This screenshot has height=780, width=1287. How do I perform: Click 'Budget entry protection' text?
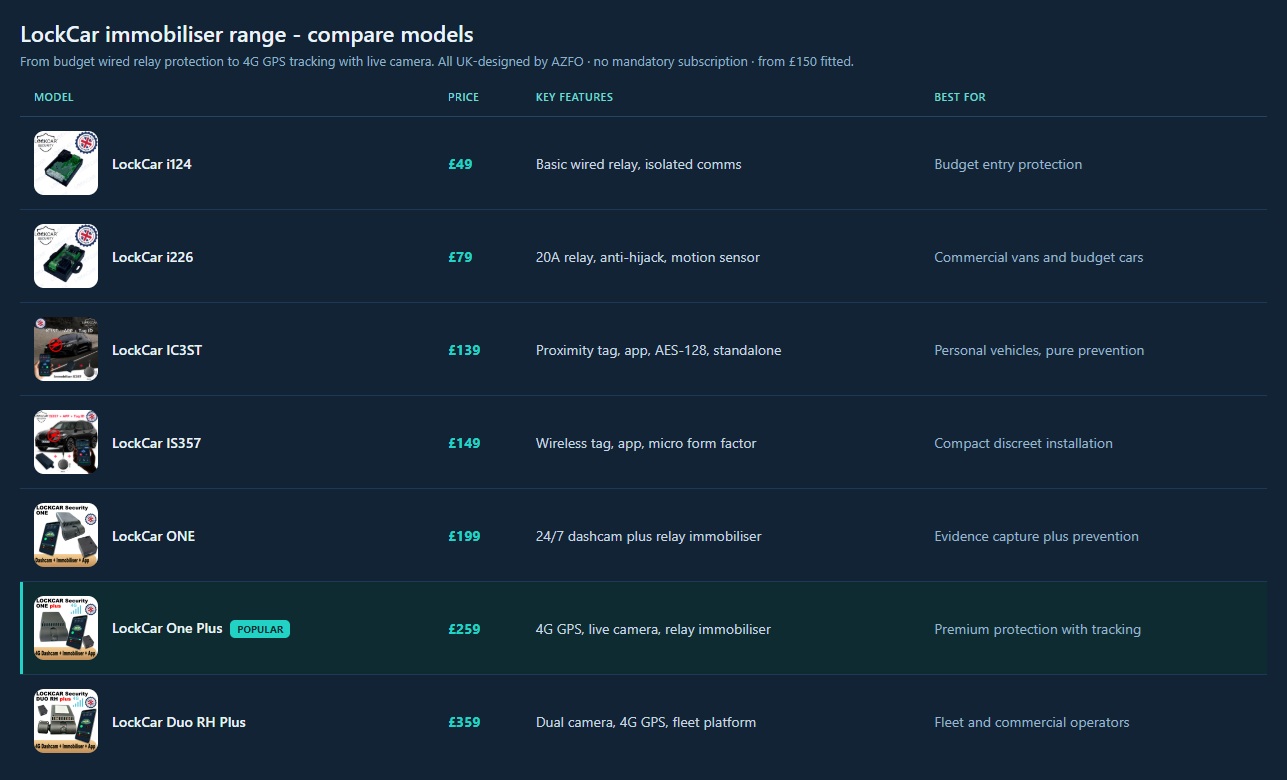[x=1008, y=164]
